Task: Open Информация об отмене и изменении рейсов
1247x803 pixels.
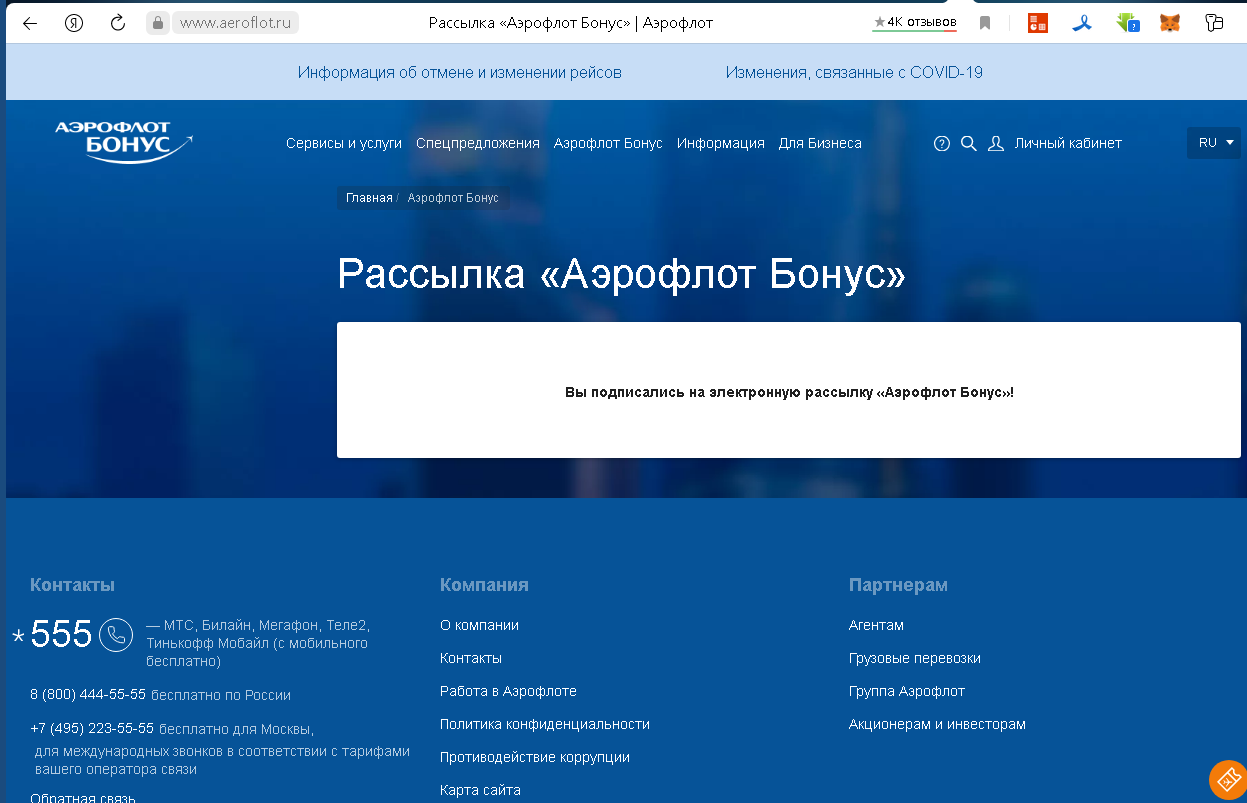Action: pyautogui.click(x=460, y=72)
